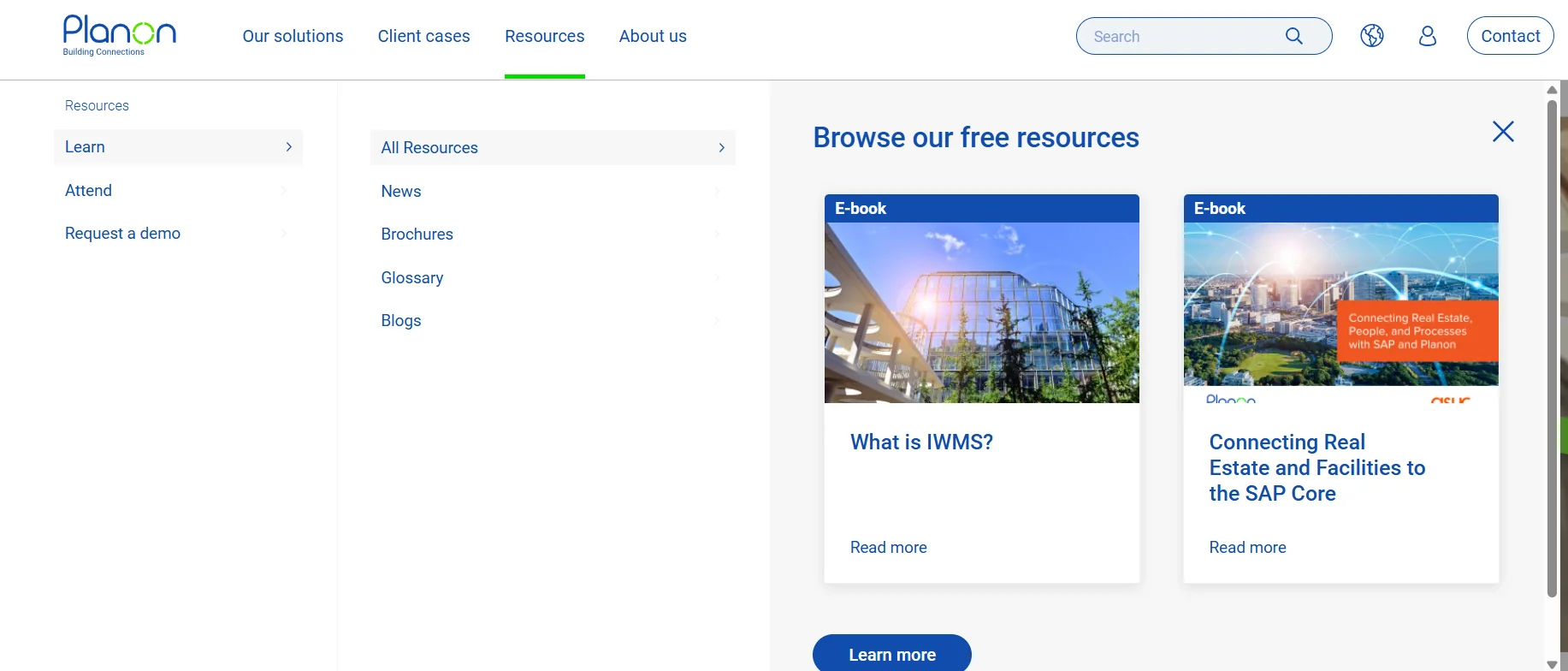This screenshot has width=1568, height=671.
Task: Open the About us menu
Action: point(653,37)
